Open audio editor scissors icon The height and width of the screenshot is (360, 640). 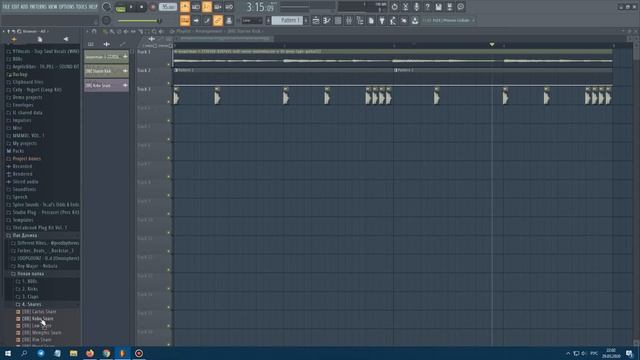(405, 7)
